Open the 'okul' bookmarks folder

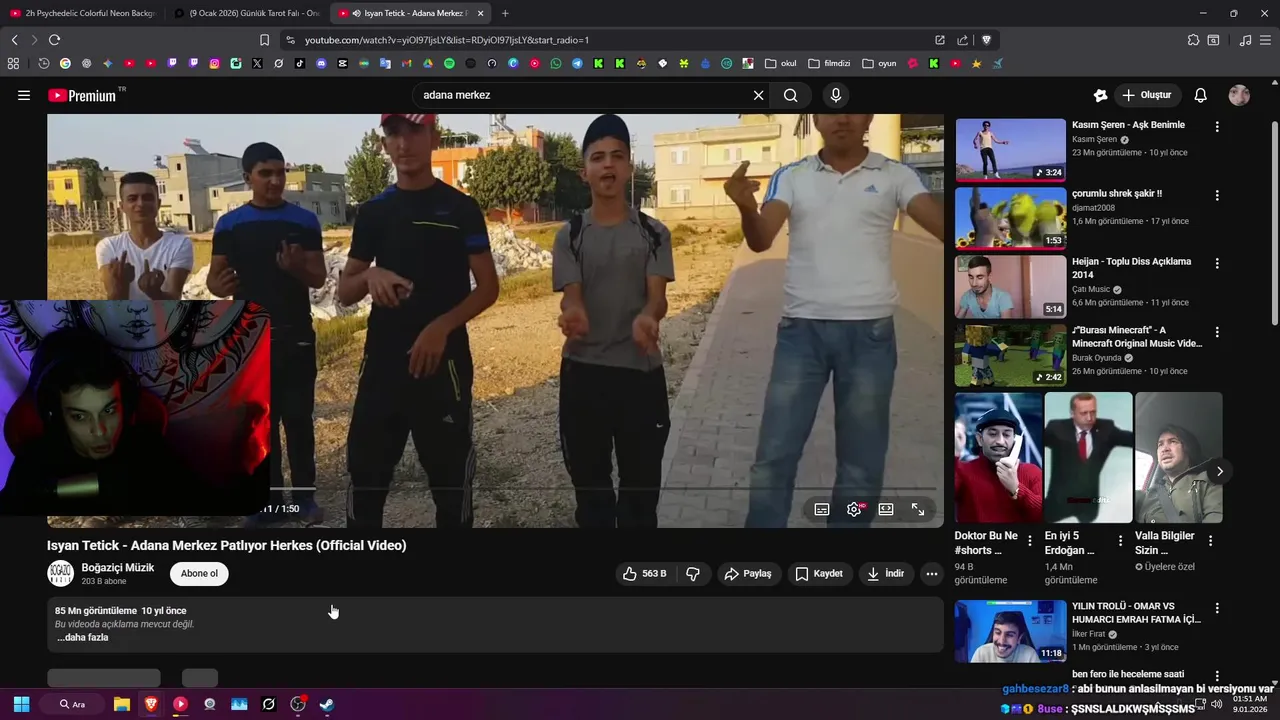click(x=781, y=63)
